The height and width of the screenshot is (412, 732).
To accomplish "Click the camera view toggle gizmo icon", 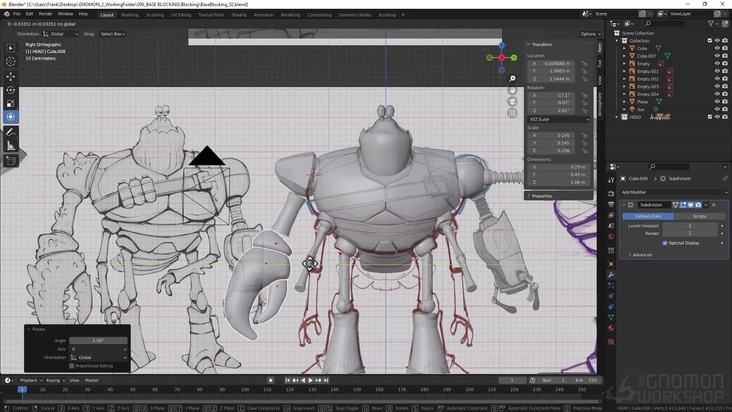I will tap(512, 101).
